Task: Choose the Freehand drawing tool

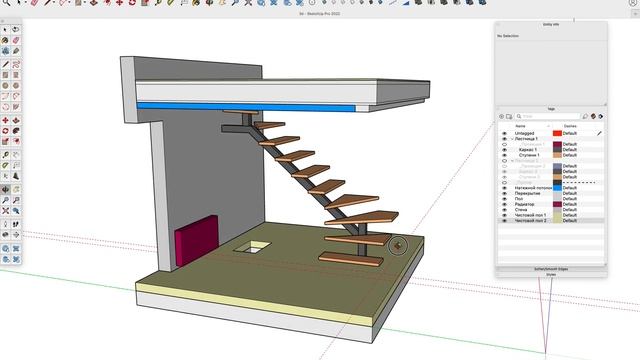Action: (x=16, y=64)
